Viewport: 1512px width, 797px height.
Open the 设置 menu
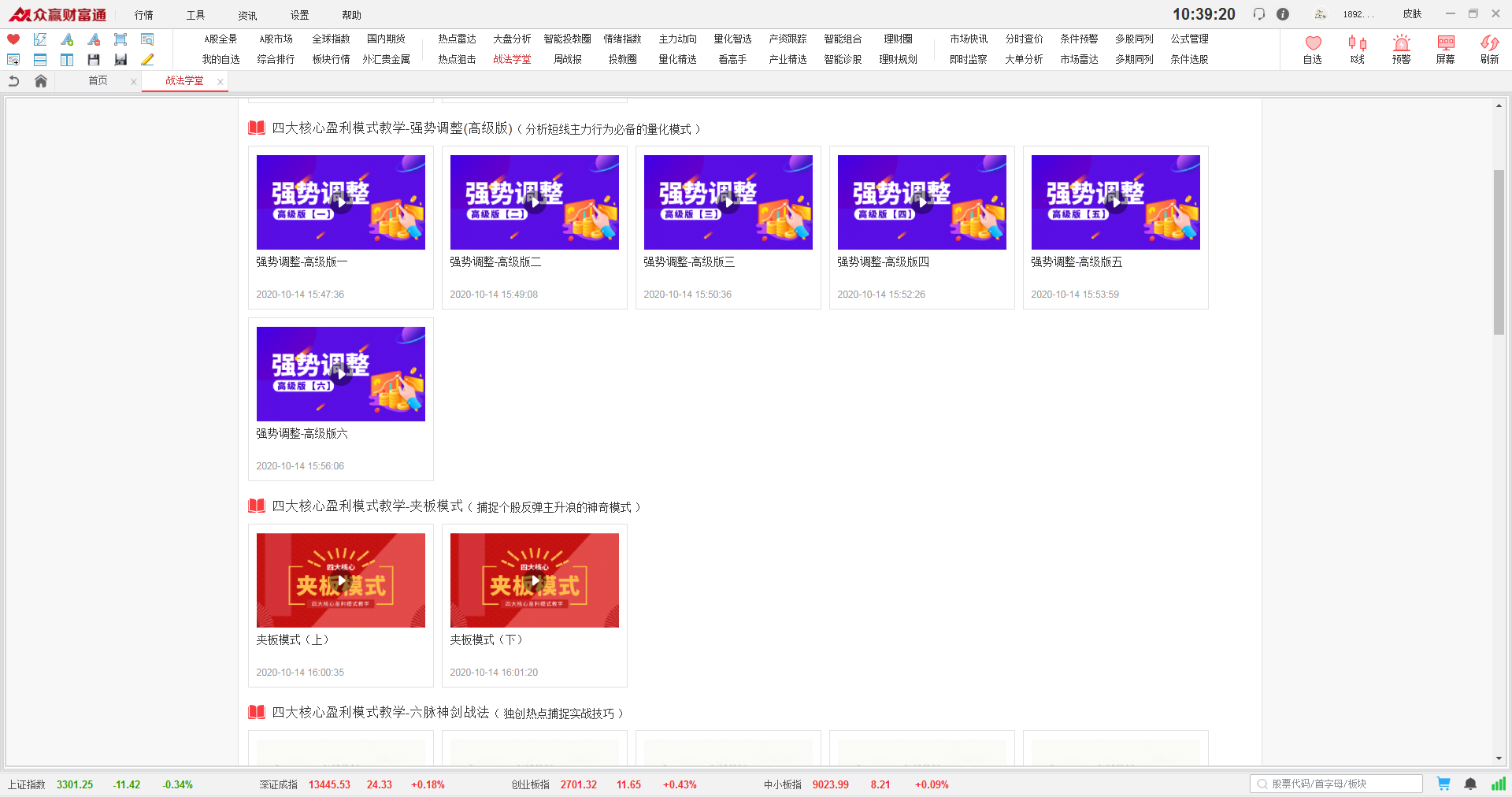[299, 15]
